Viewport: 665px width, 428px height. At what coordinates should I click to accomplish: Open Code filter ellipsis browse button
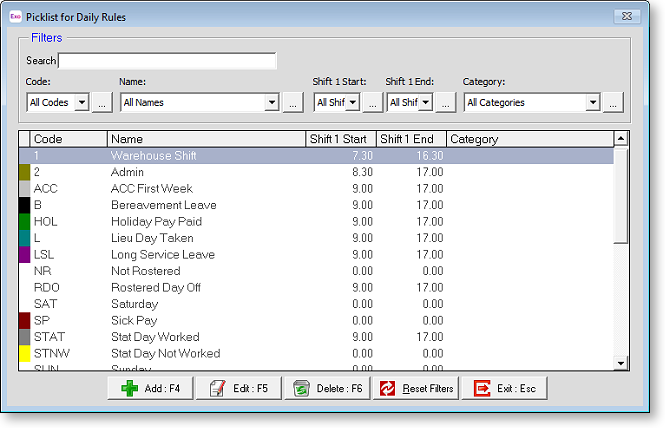tap(101, 102)
